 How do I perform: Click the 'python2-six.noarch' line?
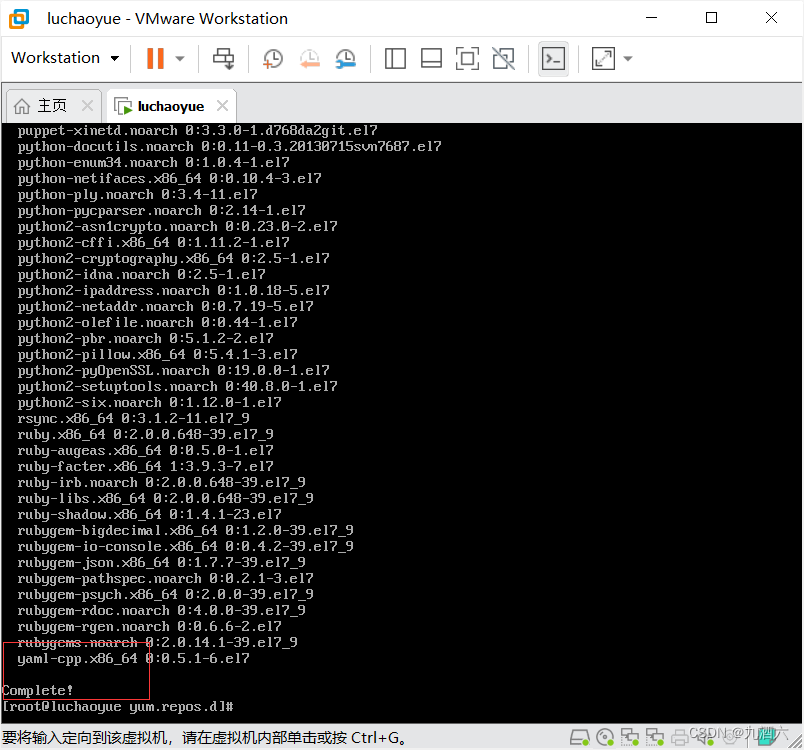pos(149,402)
